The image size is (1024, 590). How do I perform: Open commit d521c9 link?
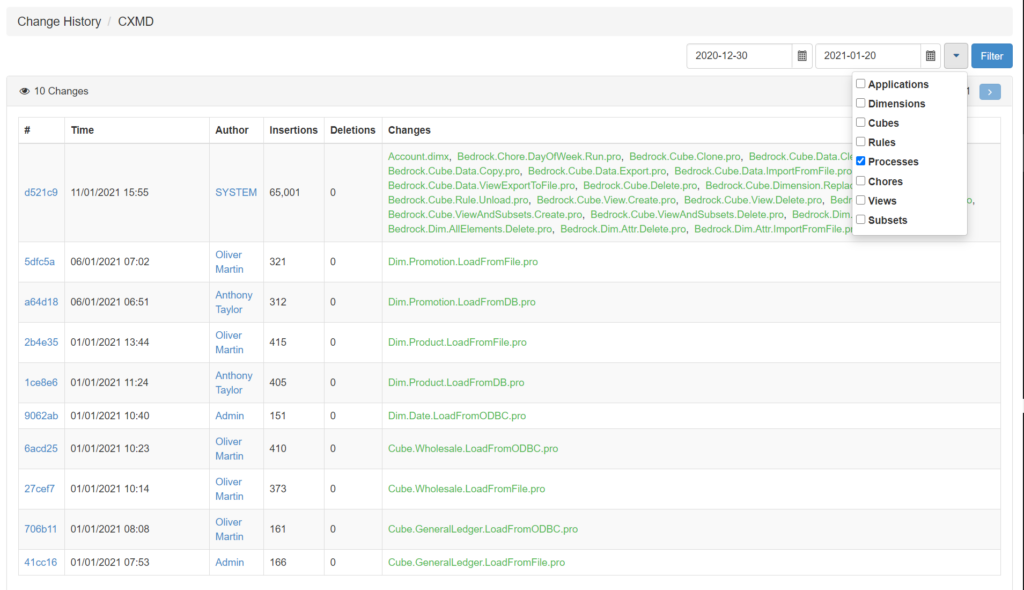click(41, 192)
